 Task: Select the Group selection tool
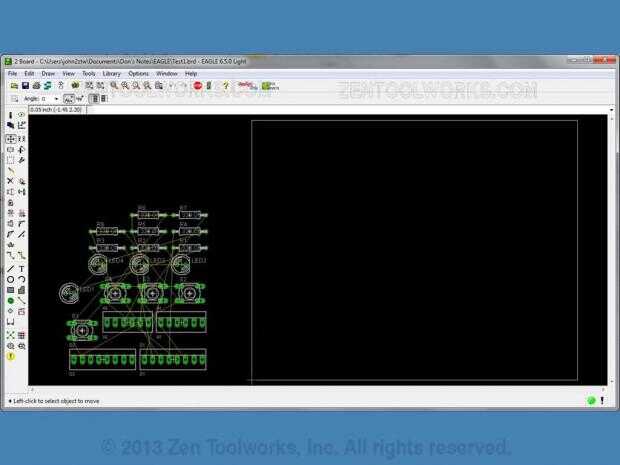(x=10, y=160)
